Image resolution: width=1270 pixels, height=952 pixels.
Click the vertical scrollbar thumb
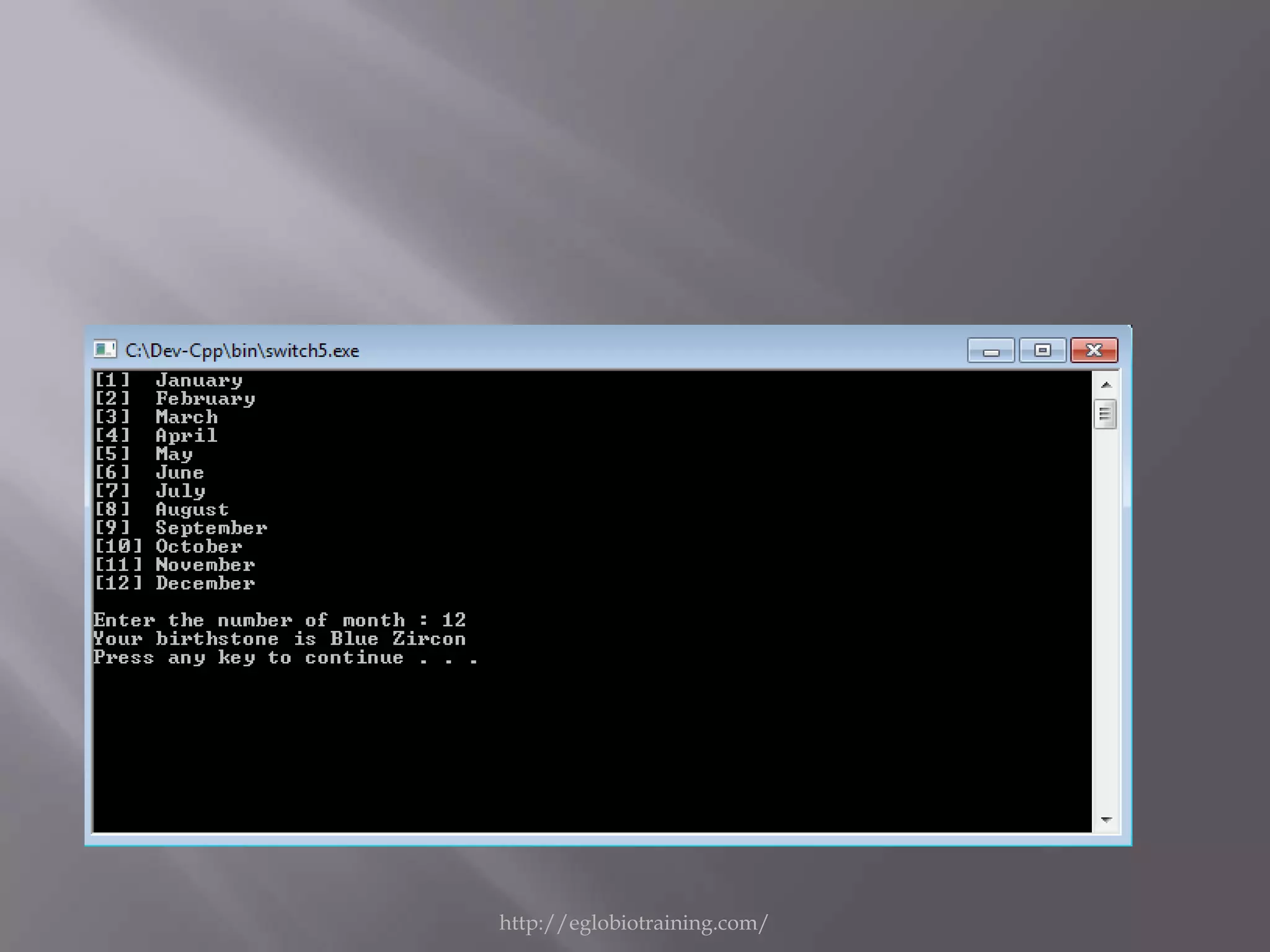point(1105,414)
